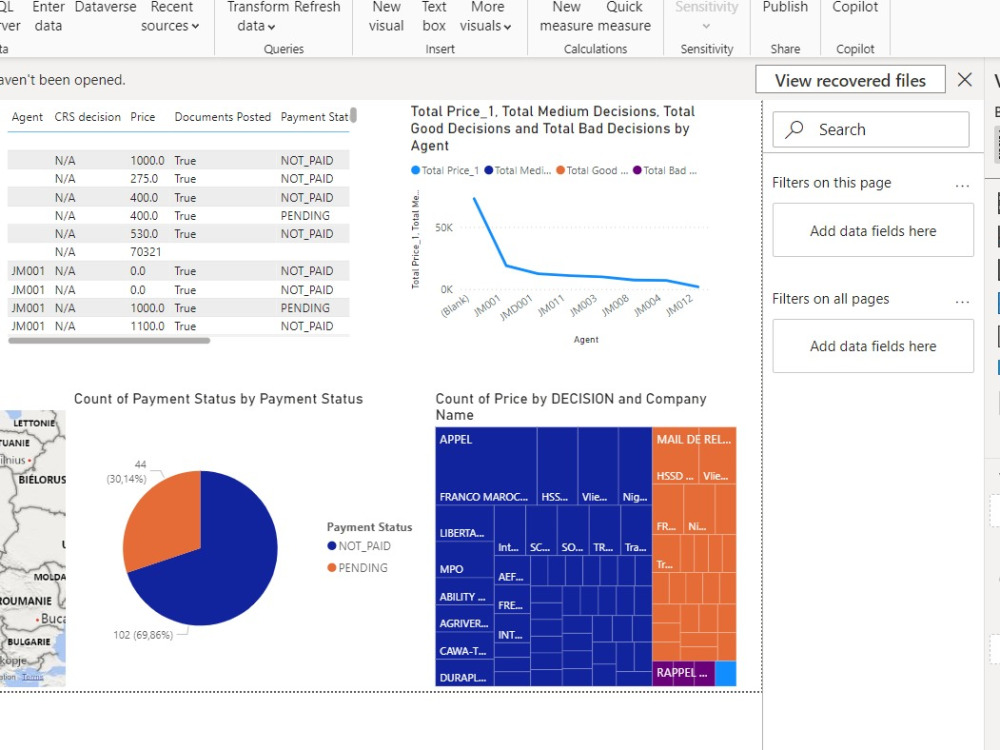The image size is (1000, 750).
Task: Open more options for Filters on all pages
Action: 962,302
